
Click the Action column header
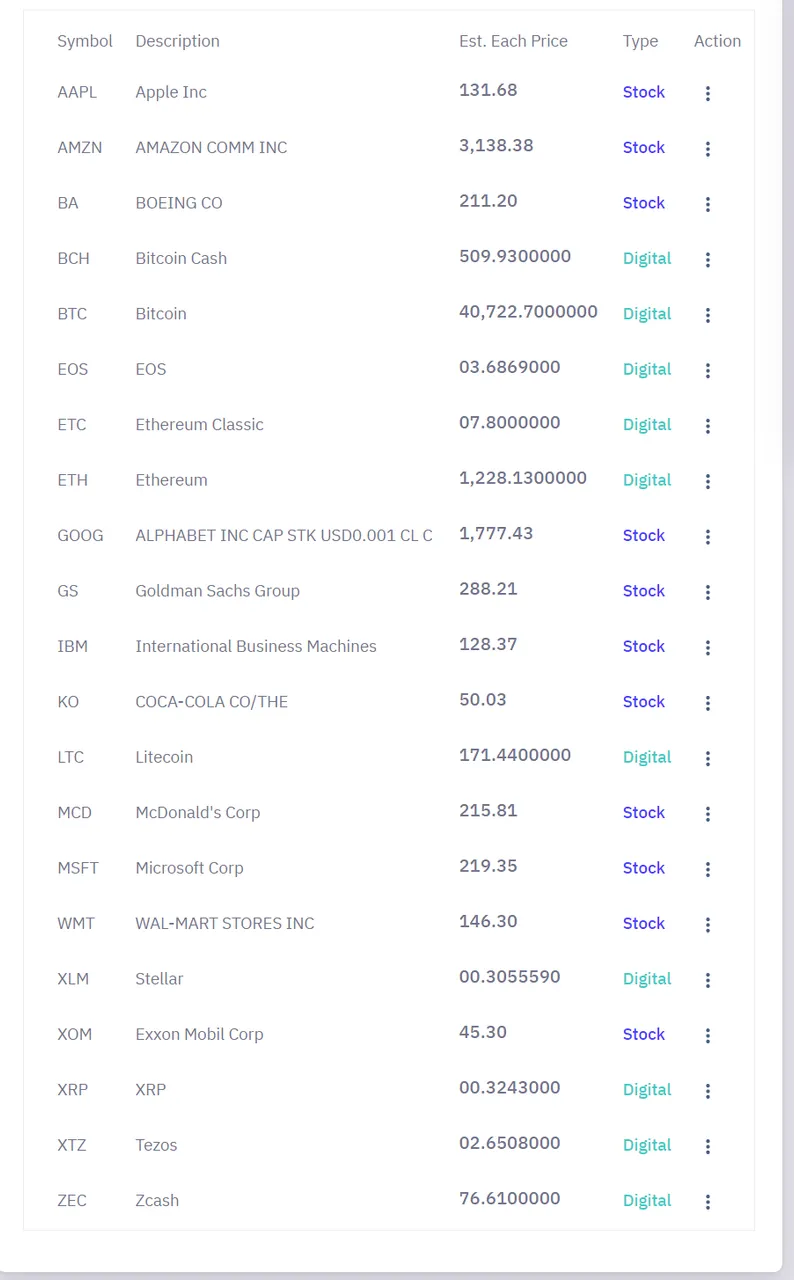pos(717,41)
